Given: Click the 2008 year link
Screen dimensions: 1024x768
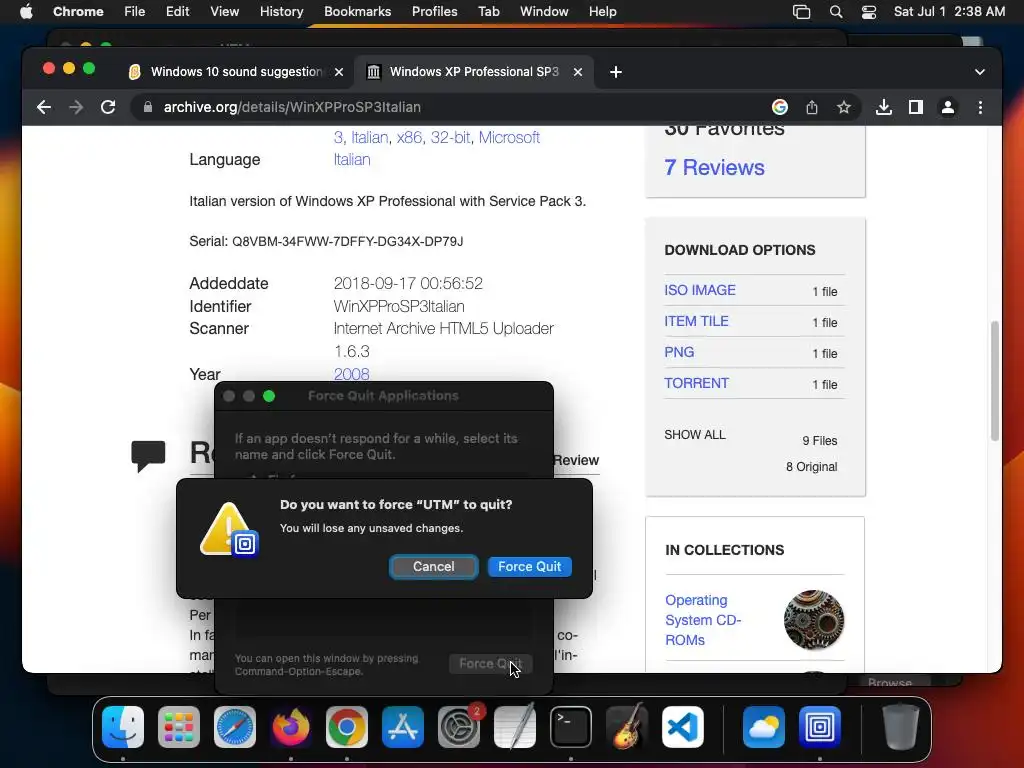Looking at the screenshot, I should pos(351,374).
